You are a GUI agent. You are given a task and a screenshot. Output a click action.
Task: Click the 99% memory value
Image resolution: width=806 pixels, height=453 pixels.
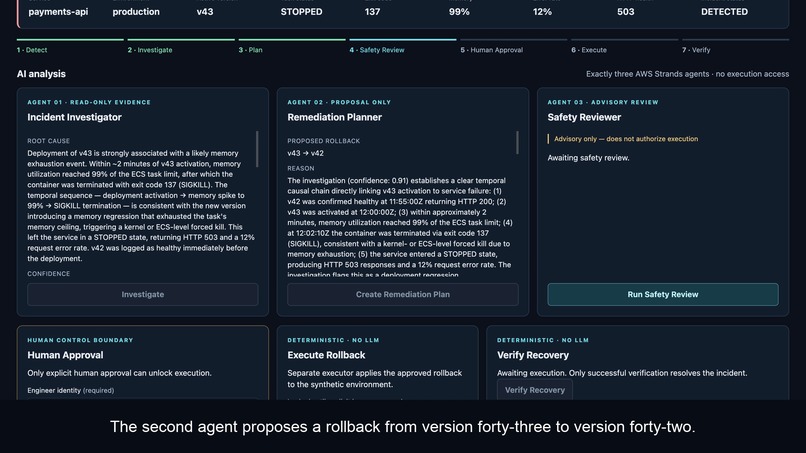[x=459, y=12]
